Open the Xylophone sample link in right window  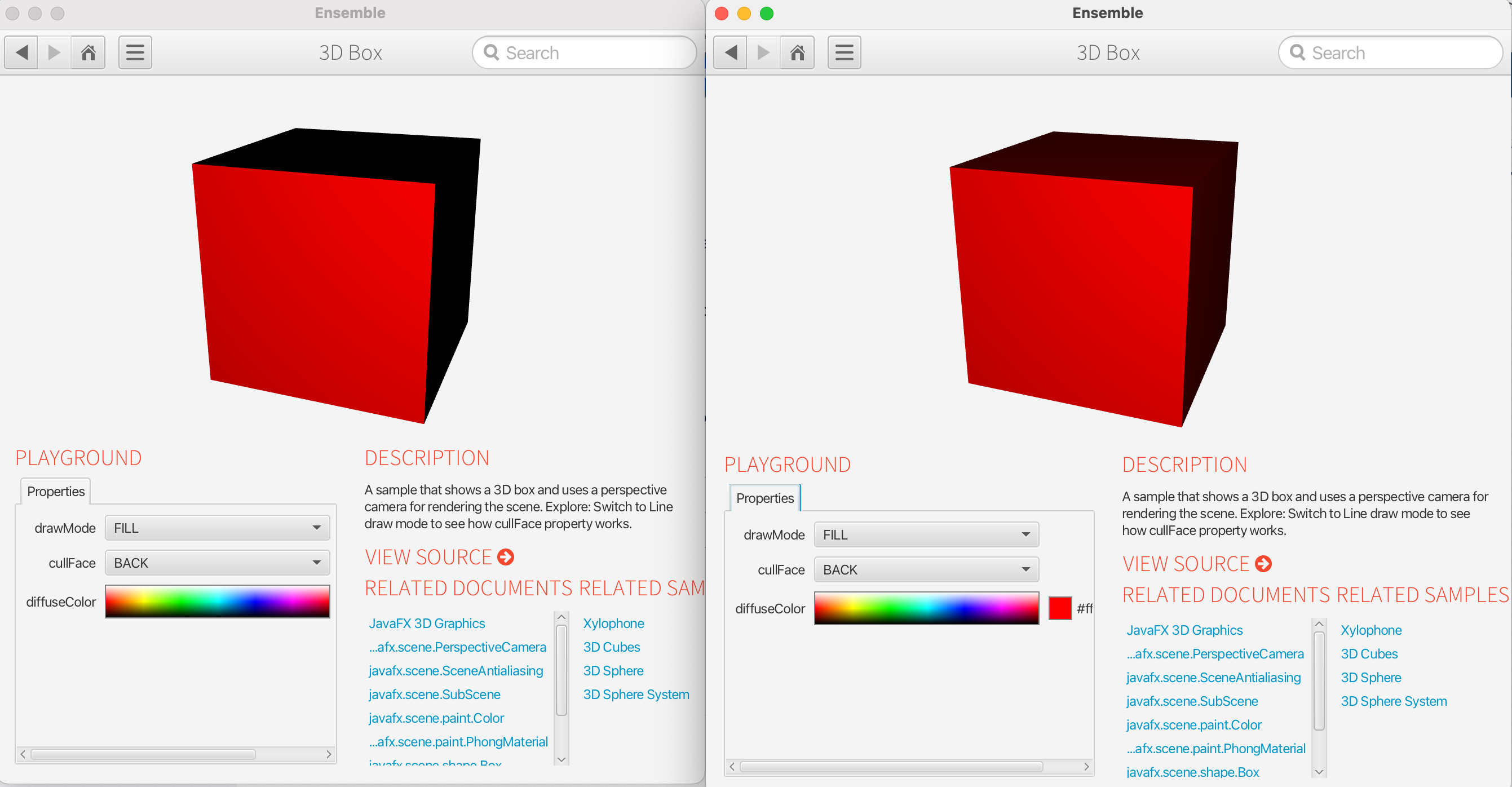[x=1370, y=630]
